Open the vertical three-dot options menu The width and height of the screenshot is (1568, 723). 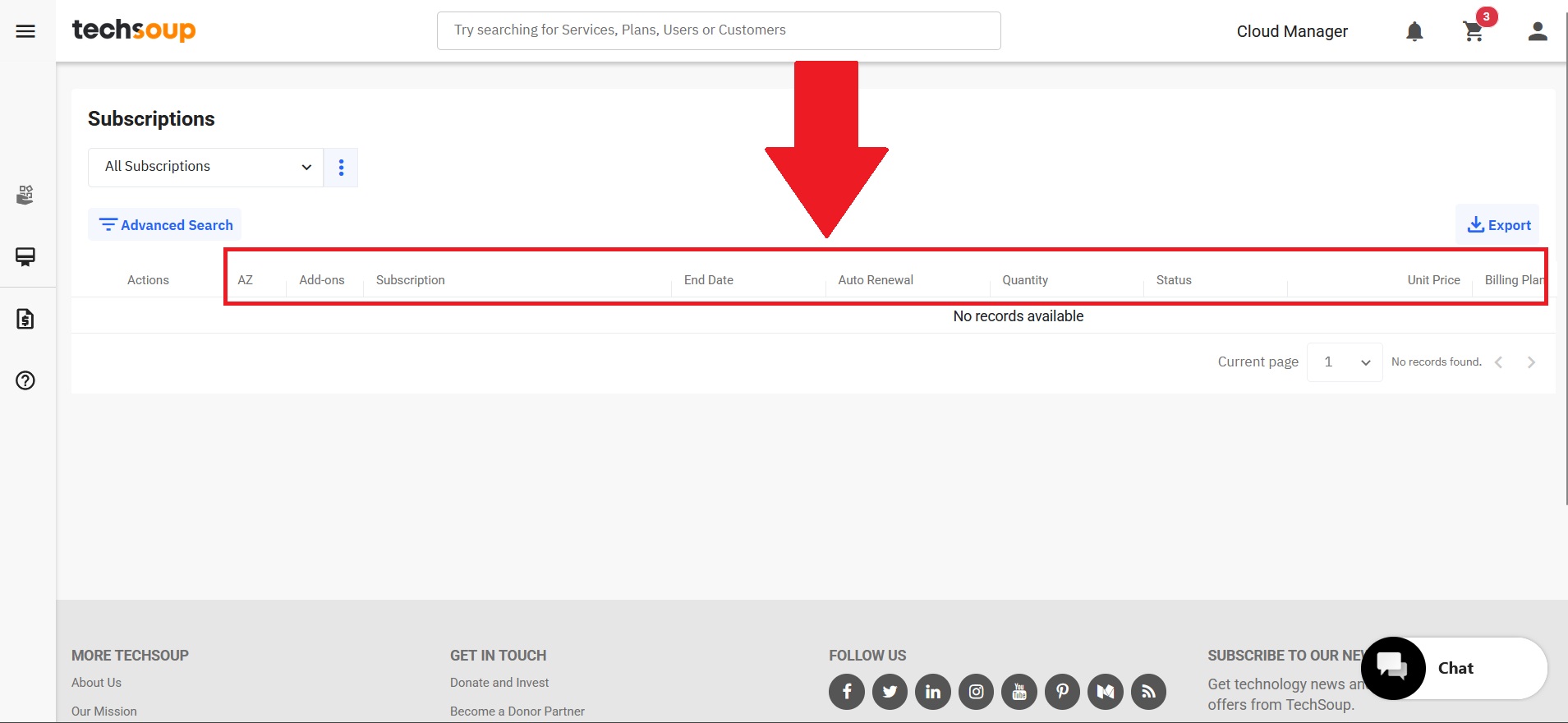click(341, 168)
